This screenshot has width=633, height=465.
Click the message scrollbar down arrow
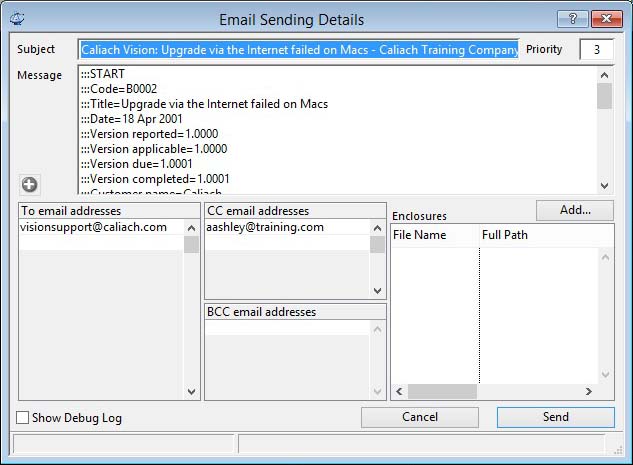[604, 186]
